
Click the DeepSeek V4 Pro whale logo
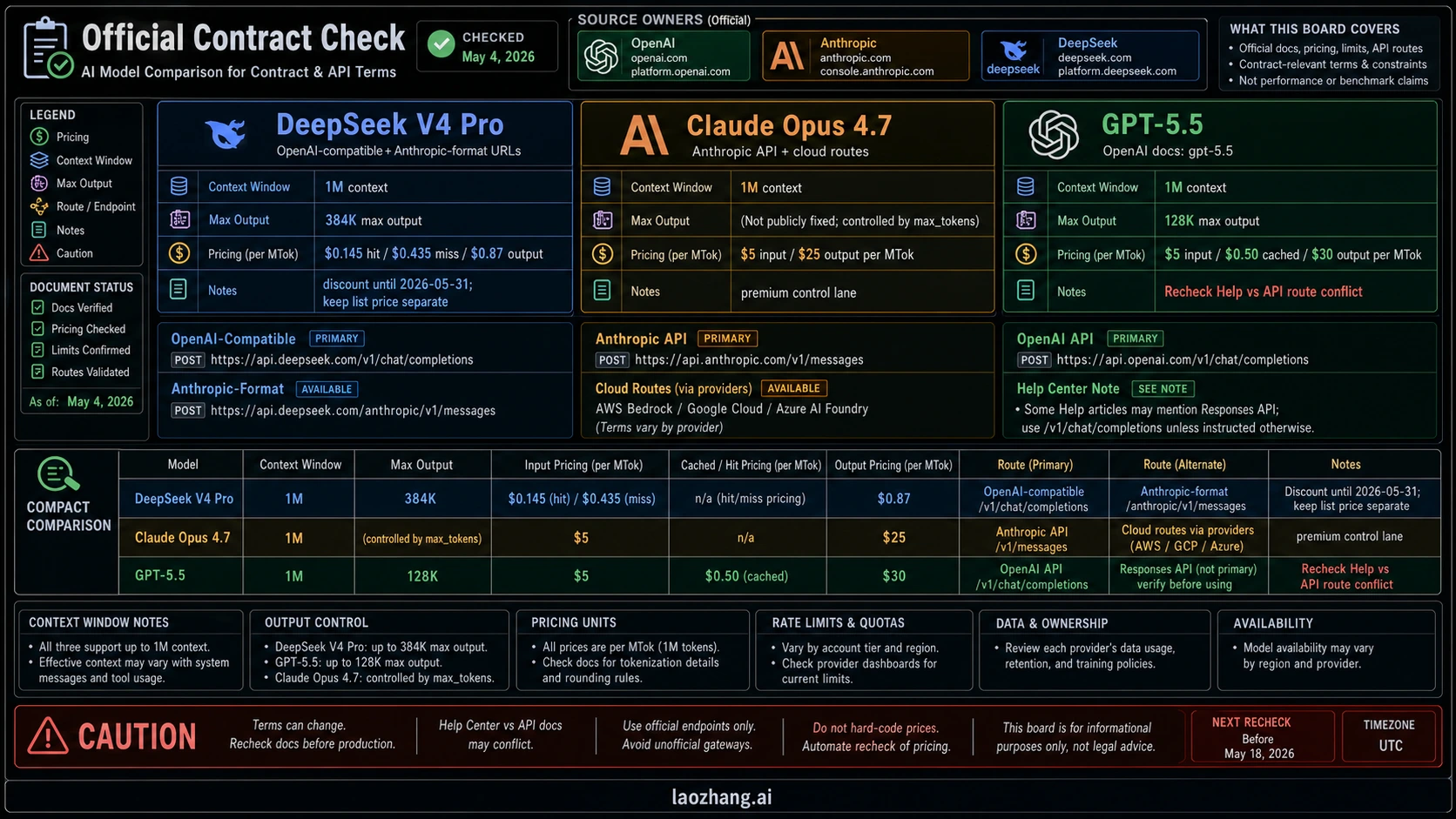[226, 134]
